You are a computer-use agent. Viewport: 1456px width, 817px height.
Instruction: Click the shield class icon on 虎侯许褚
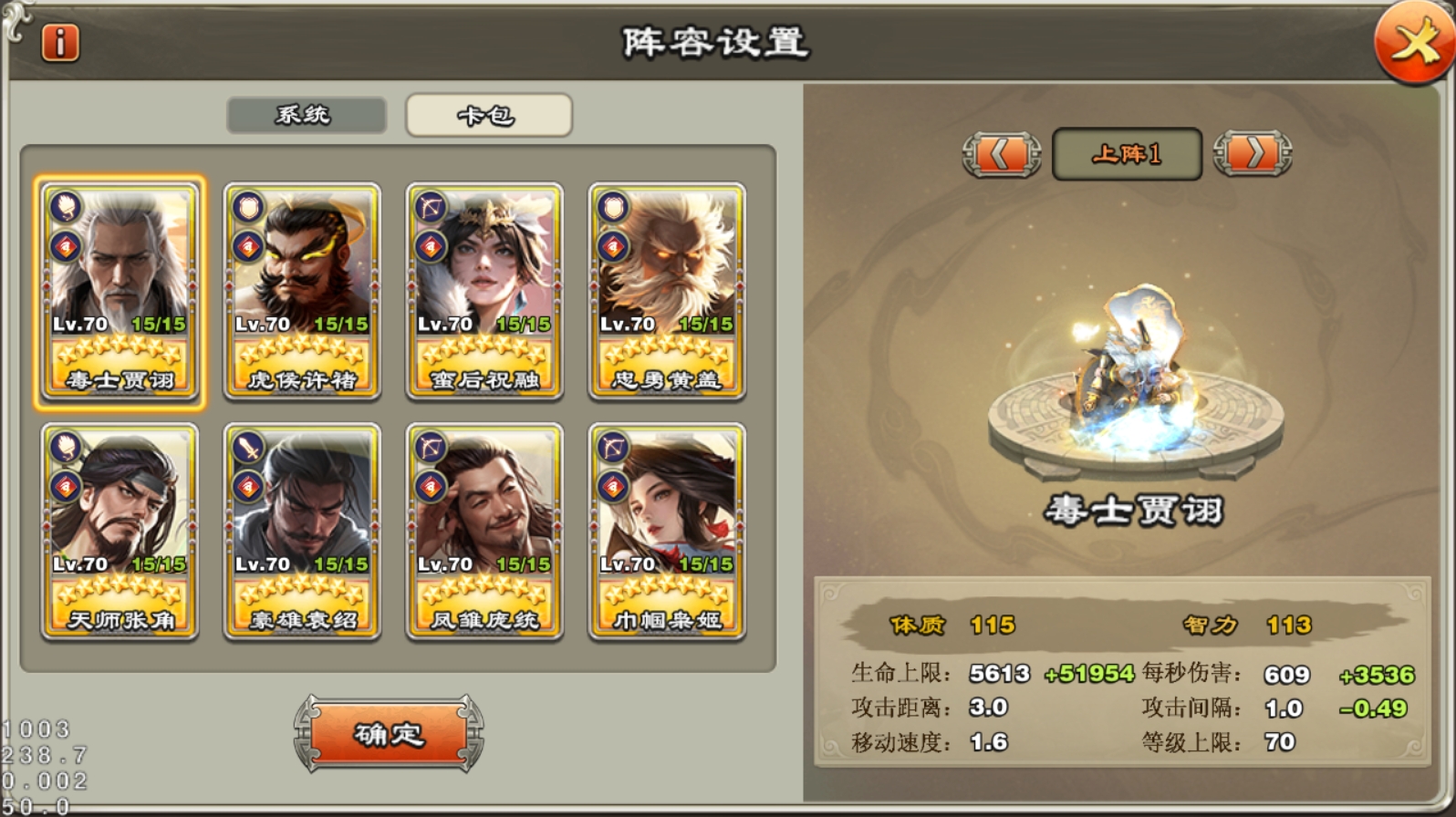(248, 208)
